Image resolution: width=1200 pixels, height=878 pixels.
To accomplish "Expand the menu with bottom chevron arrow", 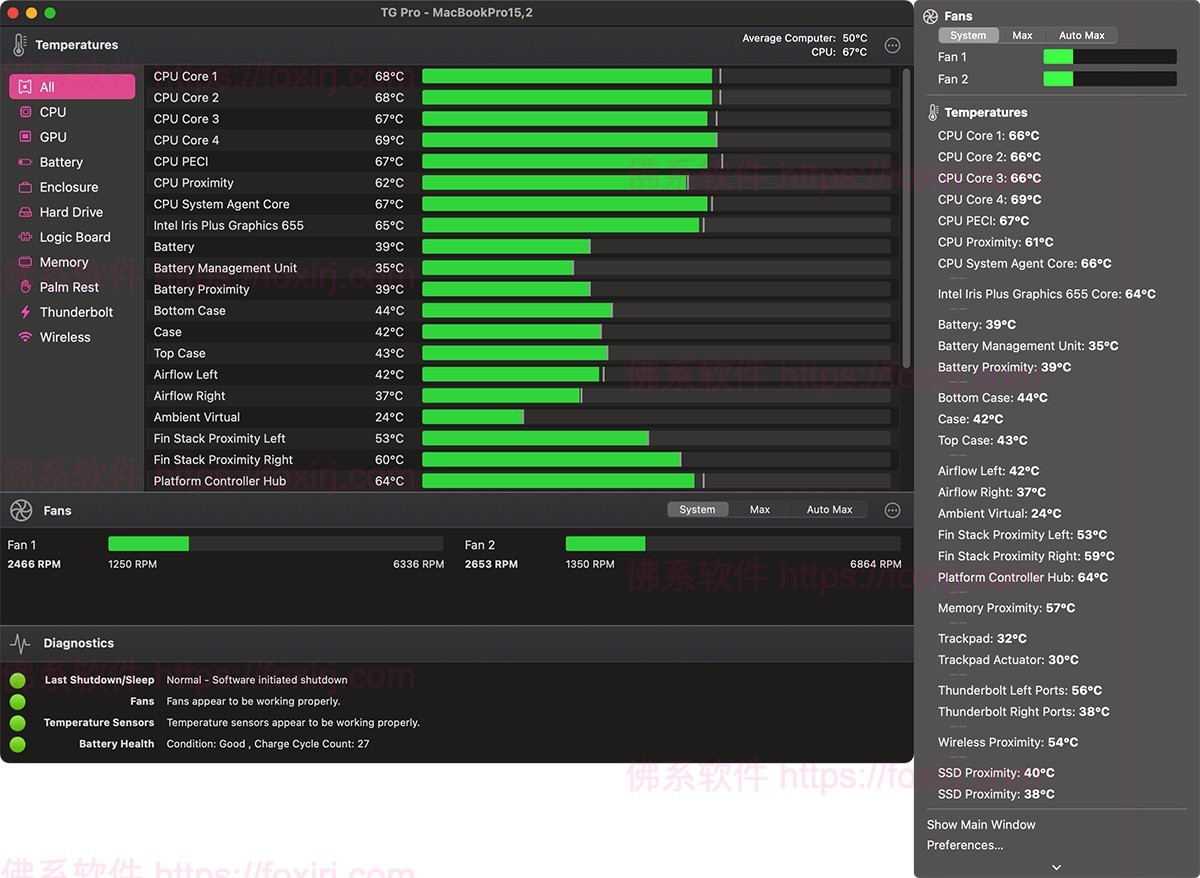I will click(x=1056, y=867).
